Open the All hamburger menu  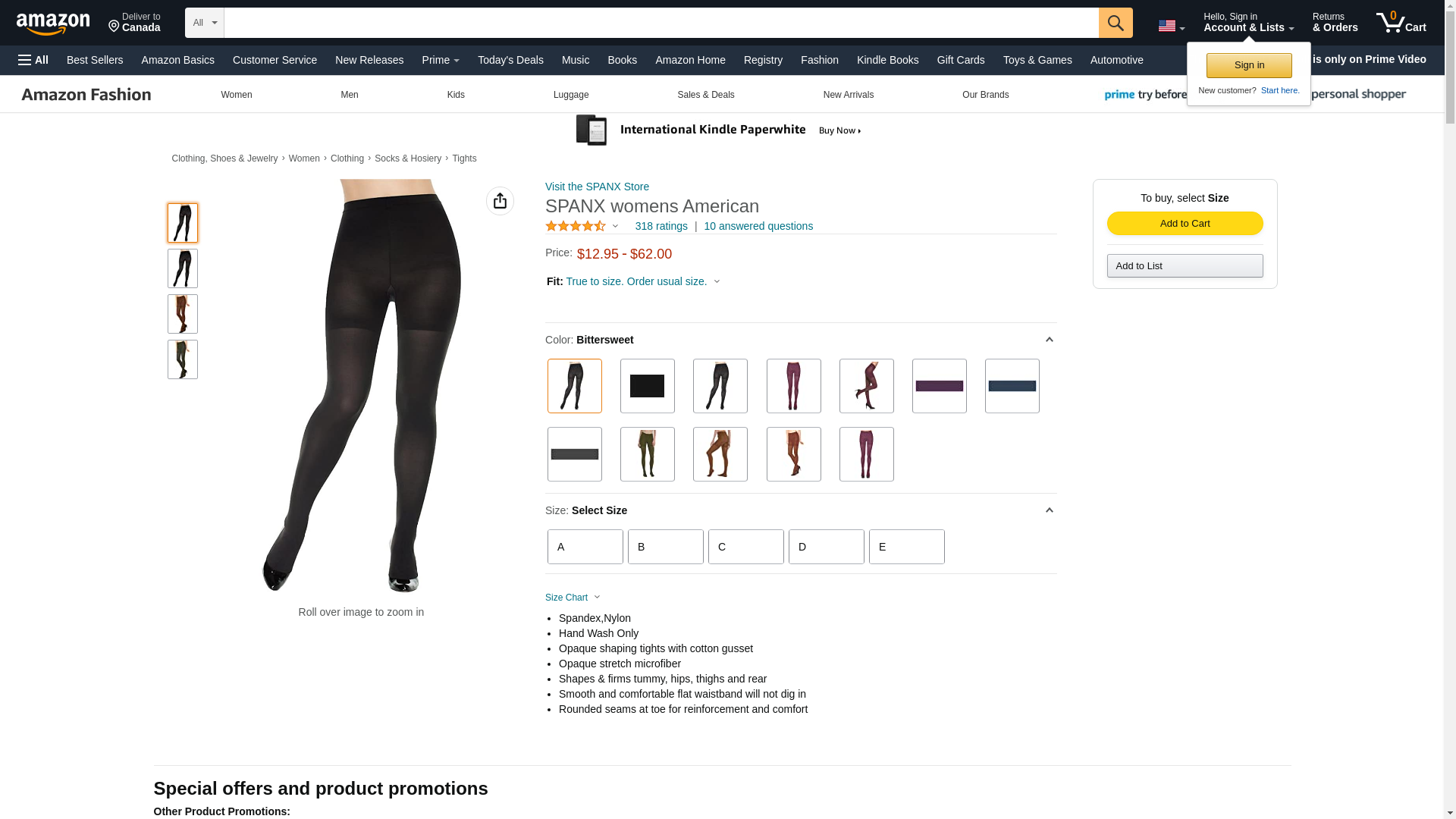pyautogui.click(x=33, y=60)
